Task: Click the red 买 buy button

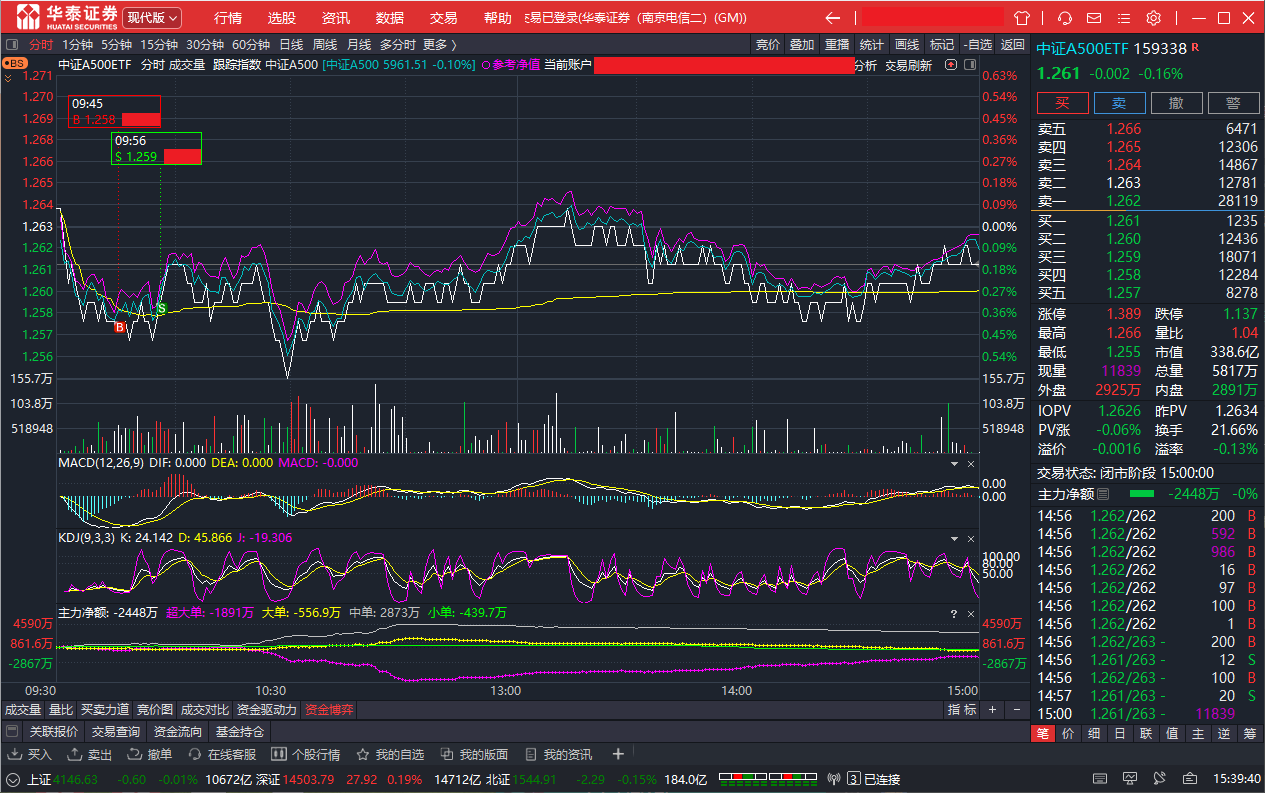Action: [x=1062, y=103]
